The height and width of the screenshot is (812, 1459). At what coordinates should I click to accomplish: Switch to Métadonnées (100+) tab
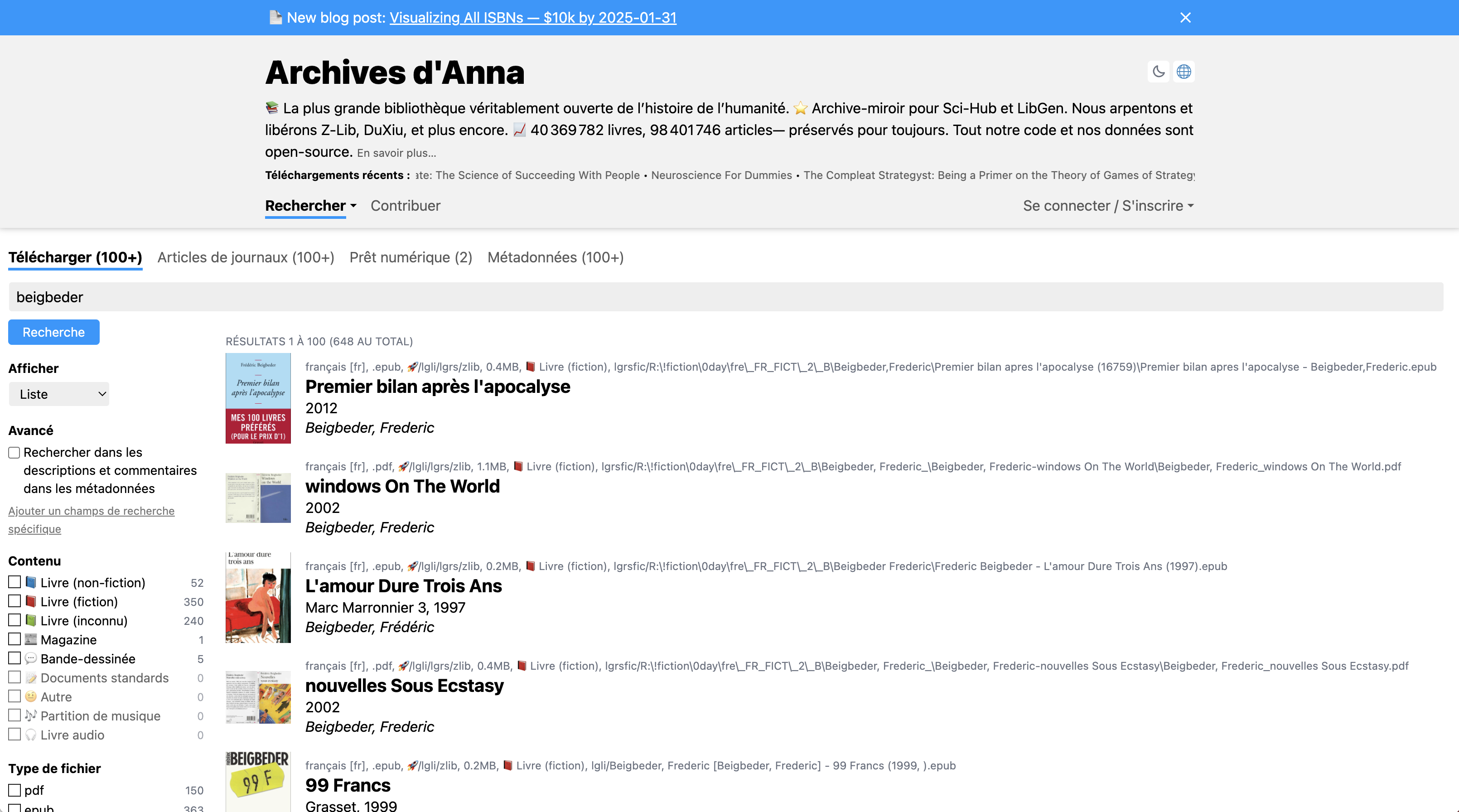pyautogui.click(x=556, y=258)
